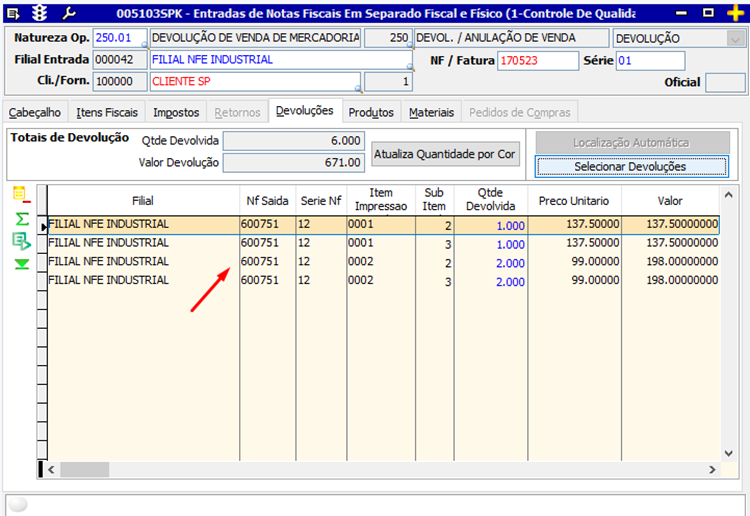The image size is (750, 516).
Task: Click the green export list icon
Action: (x=20, y=241)
